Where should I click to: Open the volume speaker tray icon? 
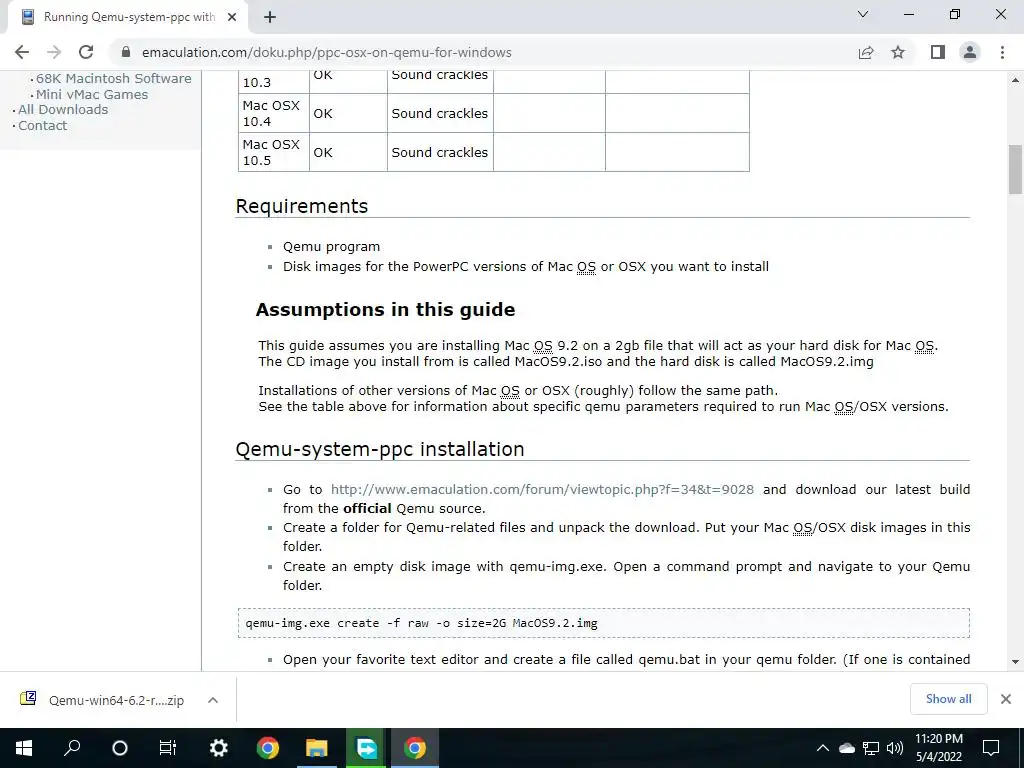(x=895, y=748)
